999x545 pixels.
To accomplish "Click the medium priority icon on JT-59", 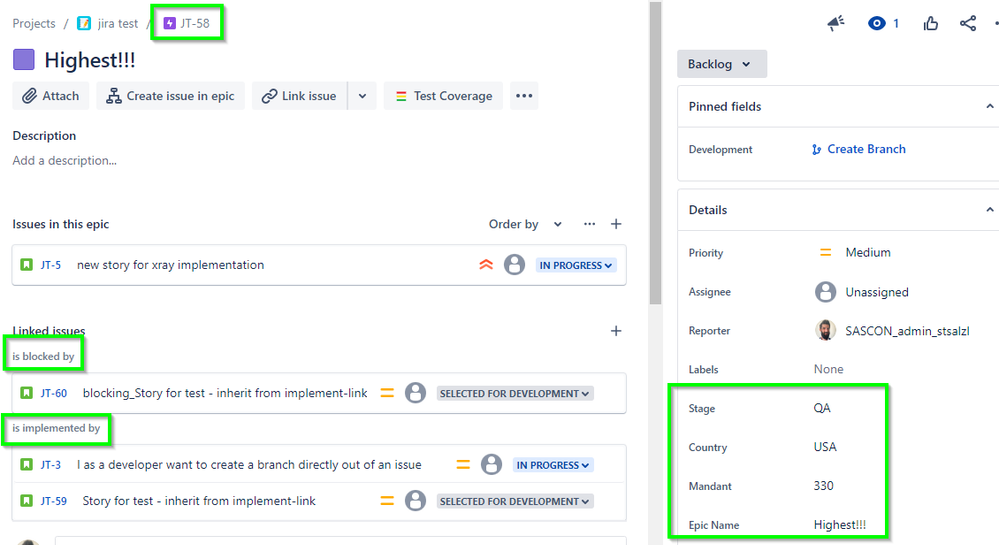I will pos(387,501).
